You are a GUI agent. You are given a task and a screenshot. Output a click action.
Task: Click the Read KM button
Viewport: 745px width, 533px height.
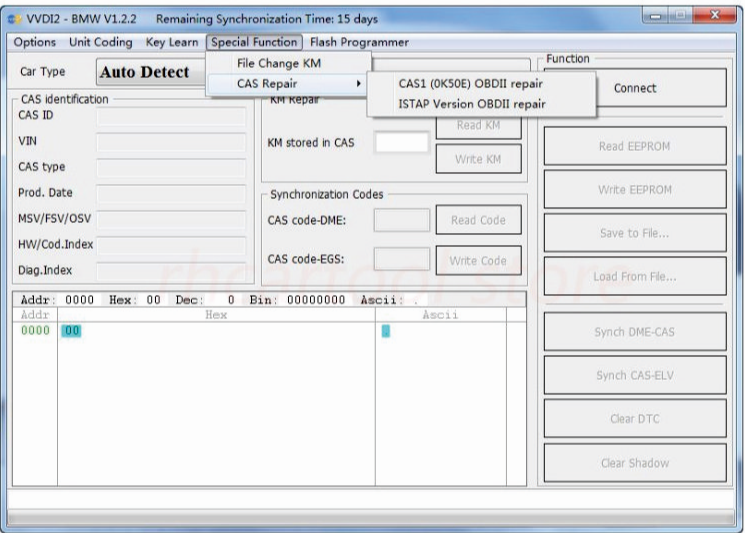point(478,126)
